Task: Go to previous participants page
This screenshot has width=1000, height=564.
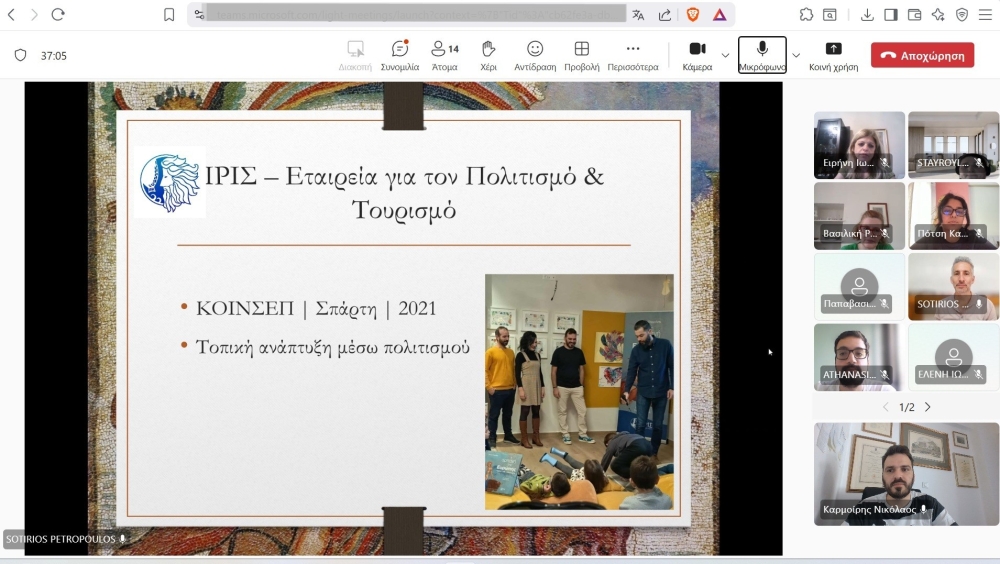Action: point(885,407)
